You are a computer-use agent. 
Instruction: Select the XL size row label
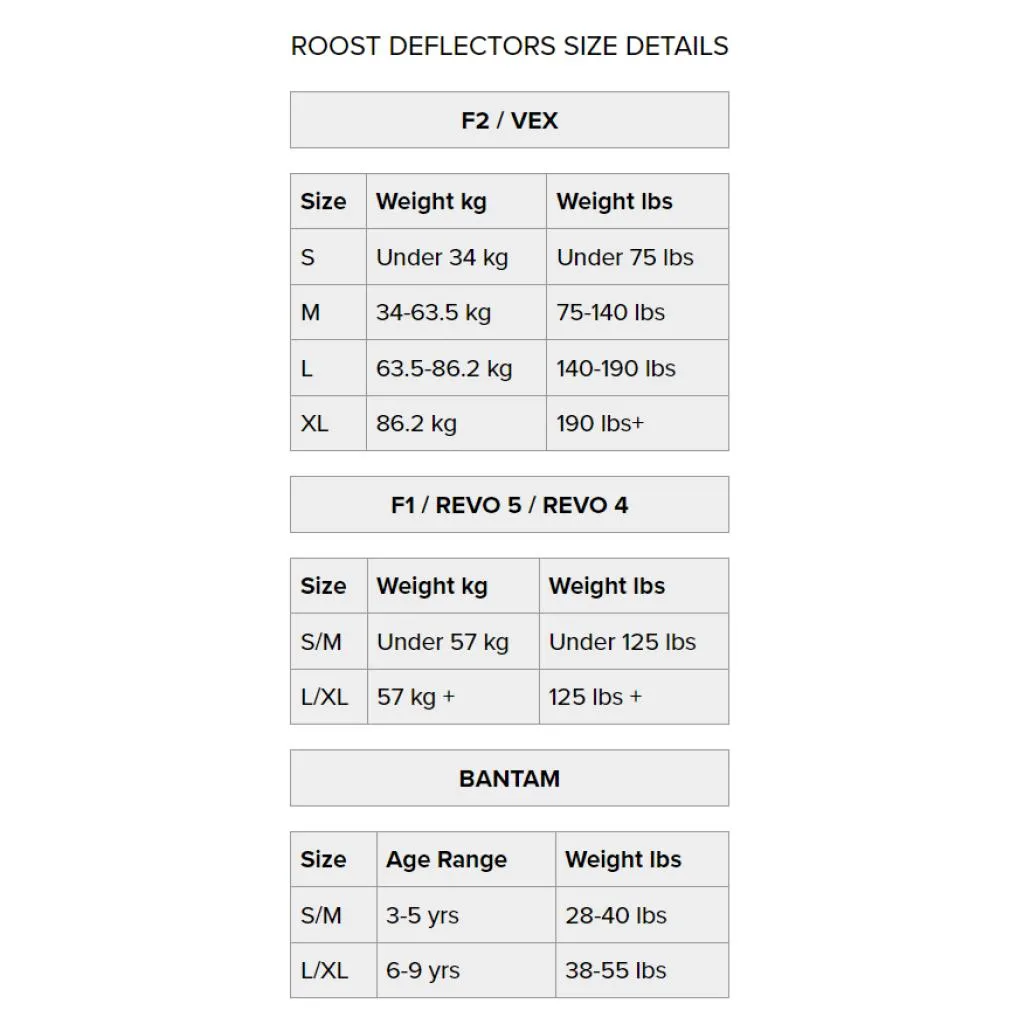point(328,423)
